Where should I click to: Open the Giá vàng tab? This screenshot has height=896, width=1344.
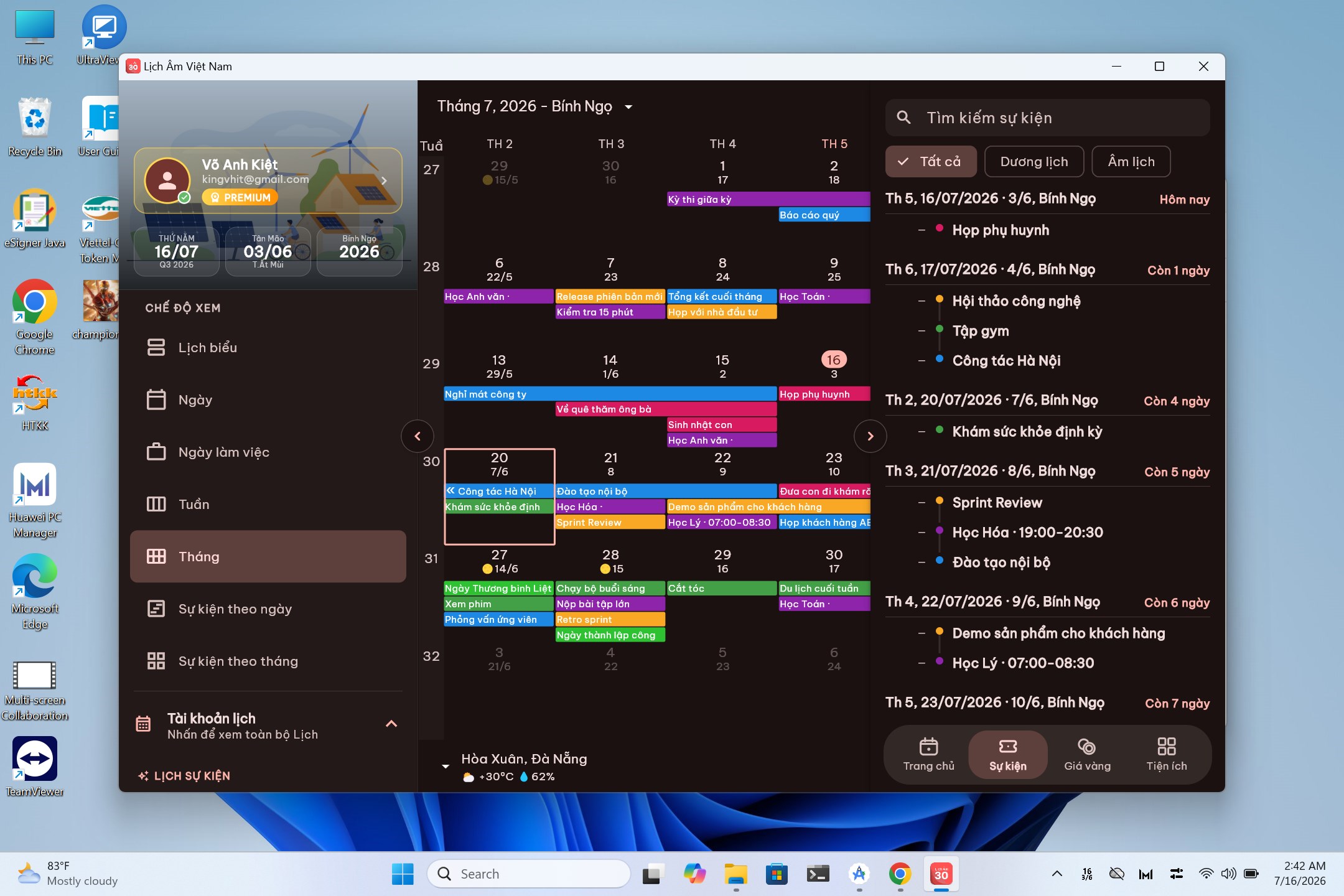(1087, 754)
